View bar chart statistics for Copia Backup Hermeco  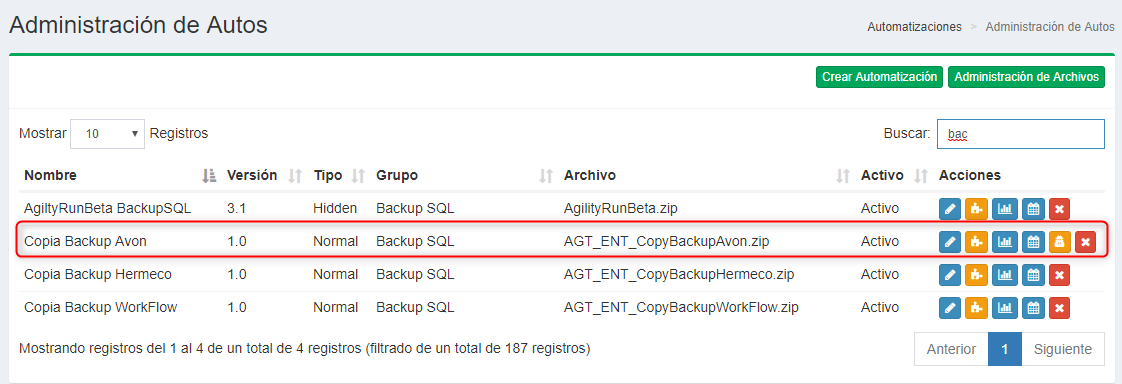click(1005, 275)
